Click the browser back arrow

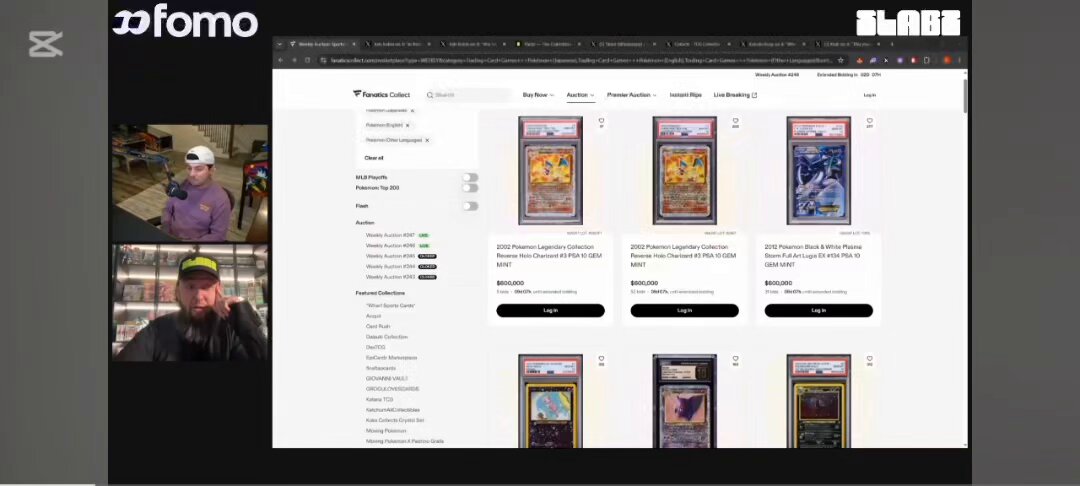tap(280, 60)
